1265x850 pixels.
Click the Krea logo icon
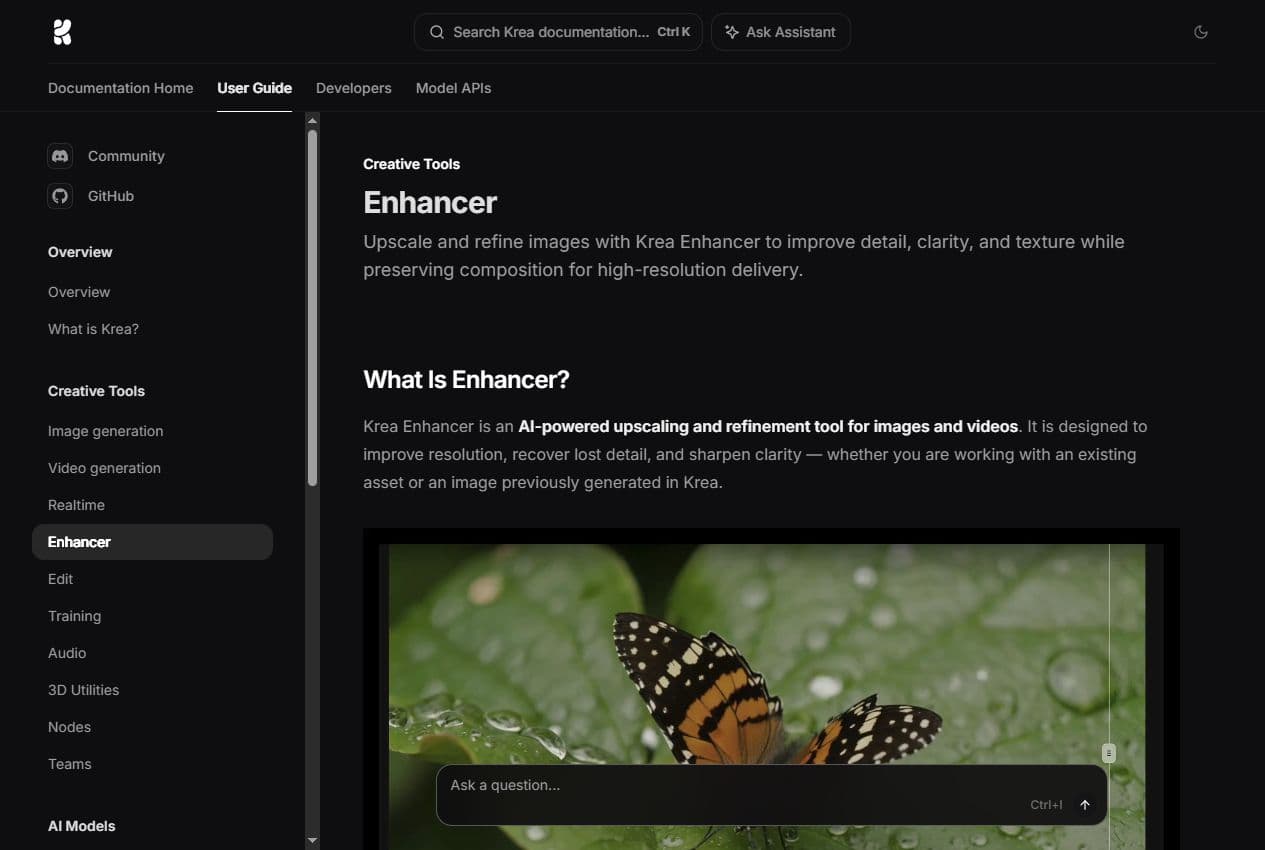tap(62, 32)
